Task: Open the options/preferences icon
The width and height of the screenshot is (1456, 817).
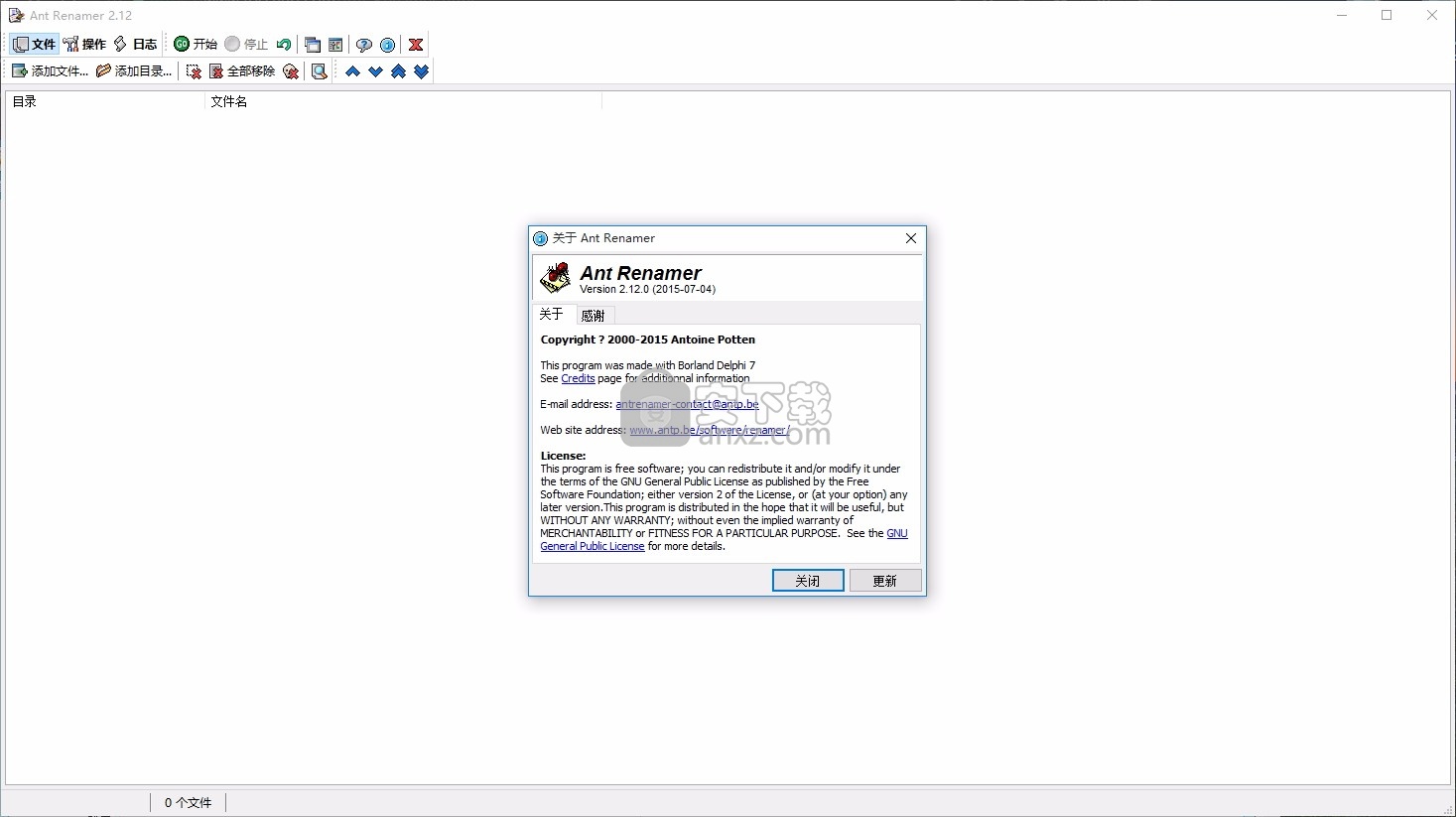Action: [x=335, y=44]
